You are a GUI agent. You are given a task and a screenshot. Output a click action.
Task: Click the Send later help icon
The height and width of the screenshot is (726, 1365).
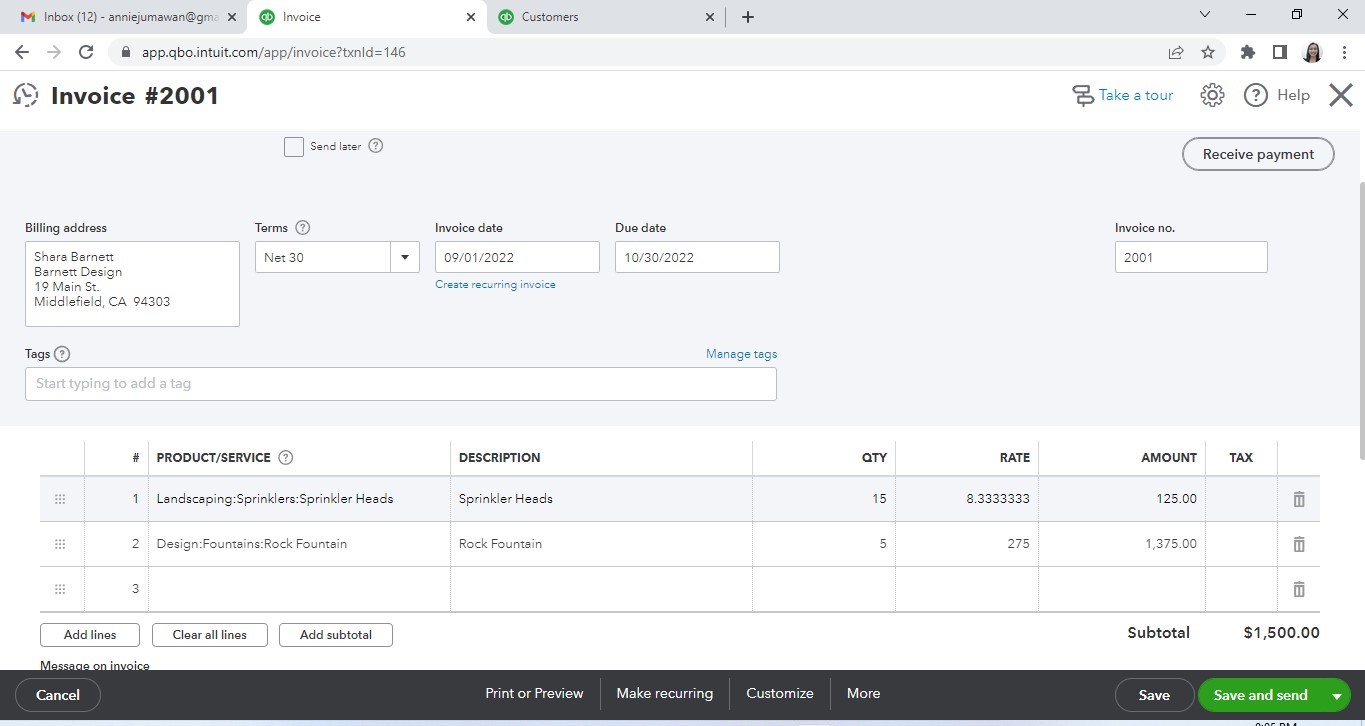tap(376, 146)
